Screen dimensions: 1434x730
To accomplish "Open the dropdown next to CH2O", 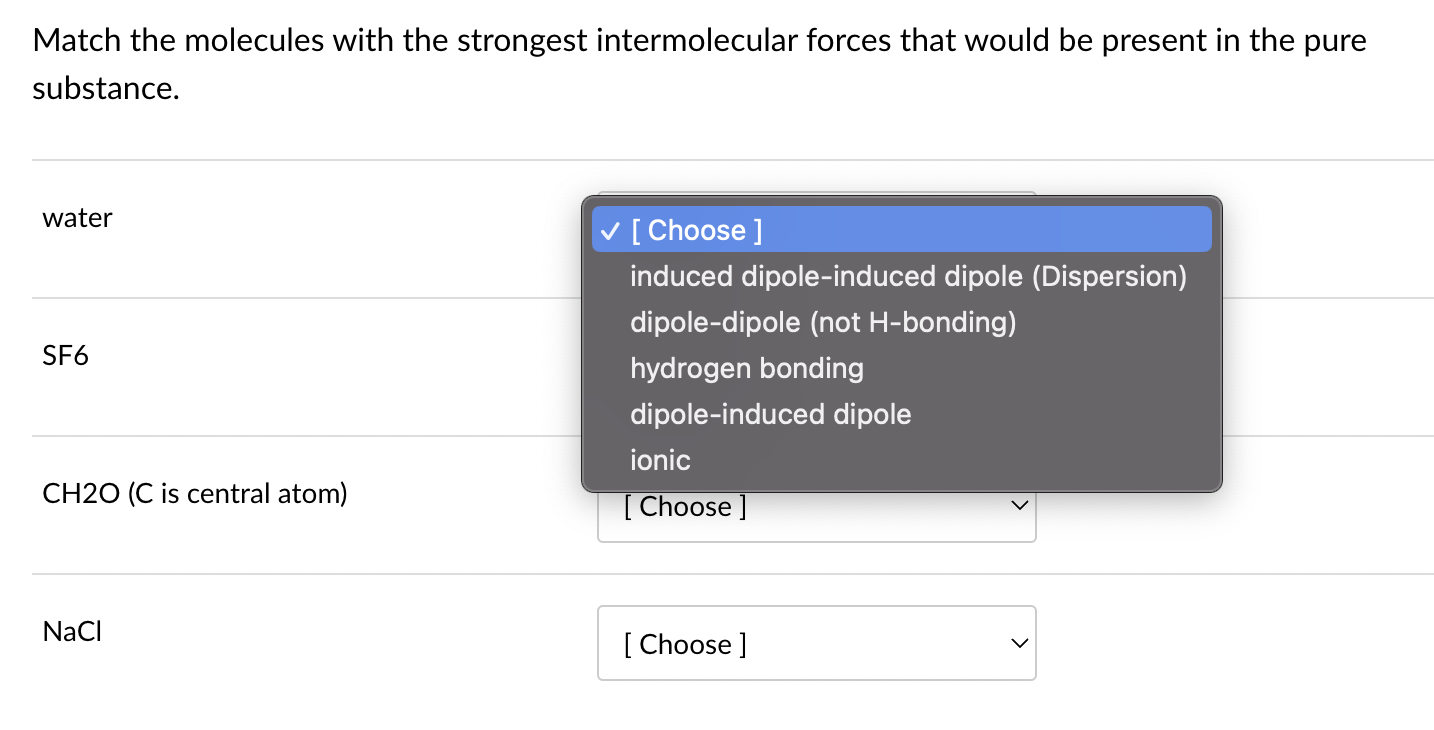I will [817, 506].
